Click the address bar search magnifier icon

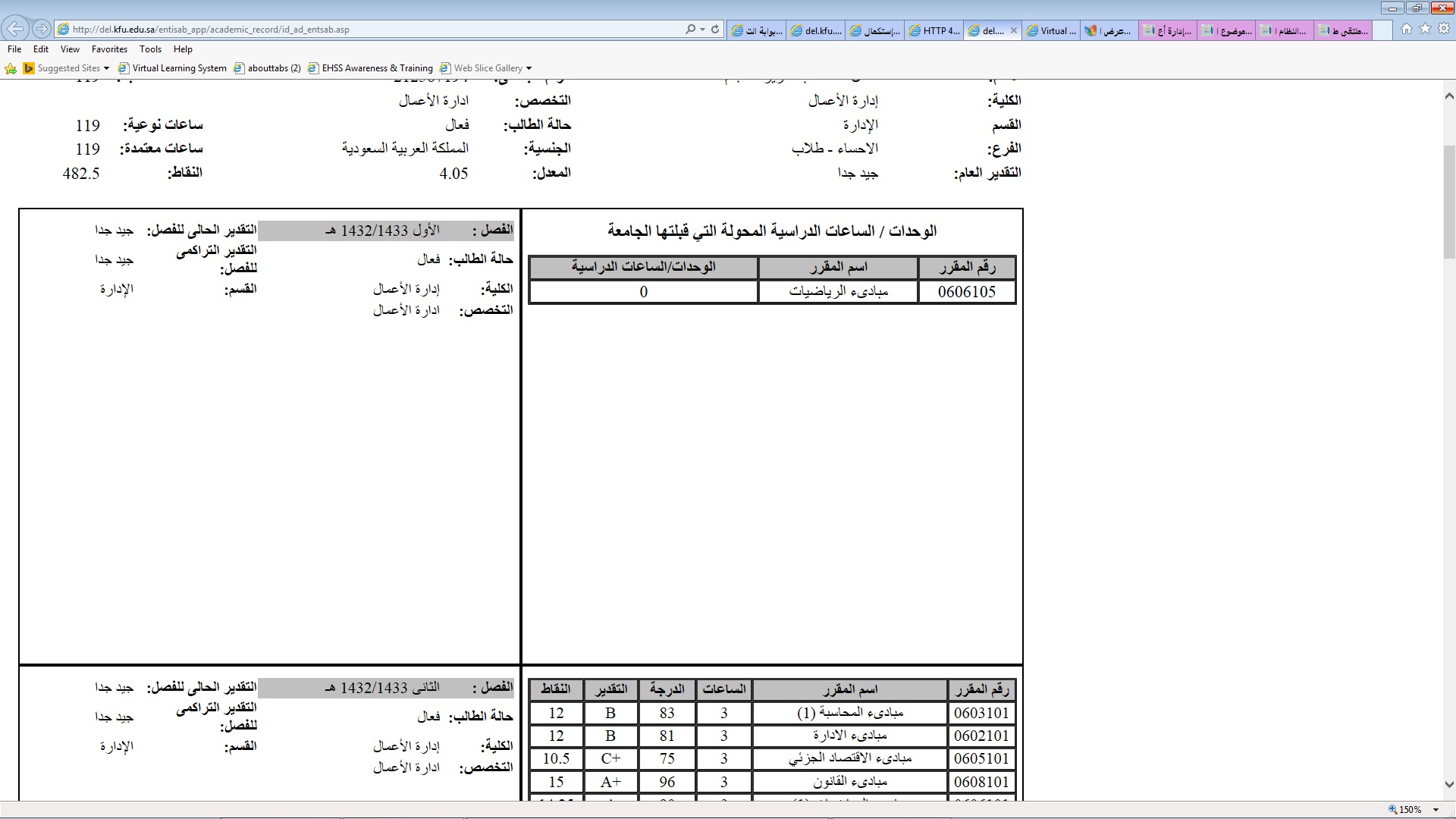tap(690, 30)
